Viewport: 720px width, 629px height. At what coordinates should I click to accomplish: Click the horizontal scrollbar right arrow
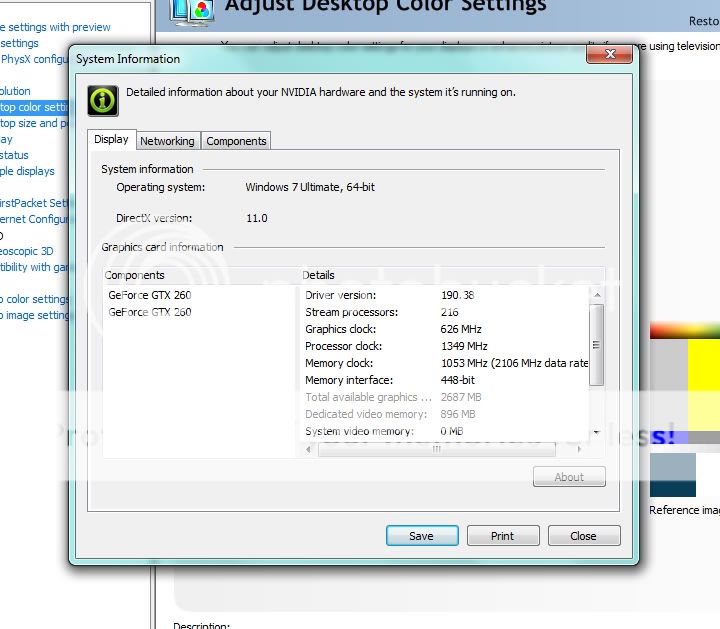point(579,449)
